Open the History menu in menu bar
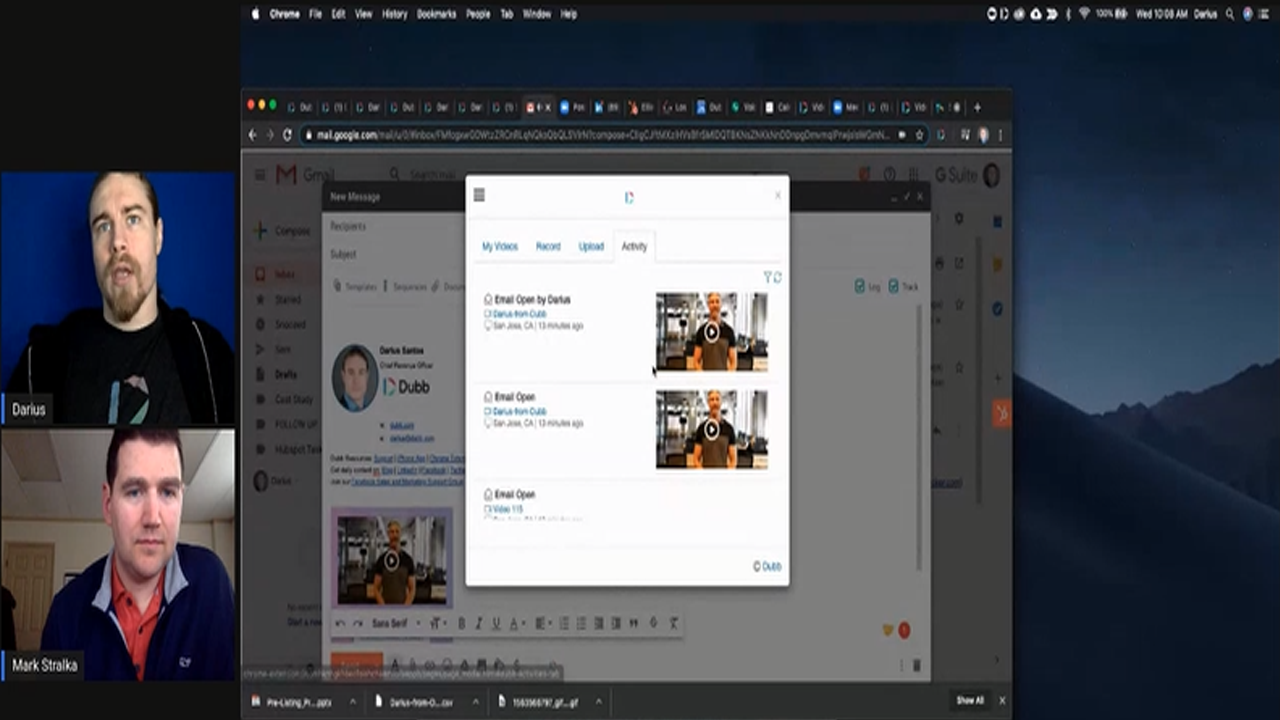The image size is (1280, 720). 394,14
